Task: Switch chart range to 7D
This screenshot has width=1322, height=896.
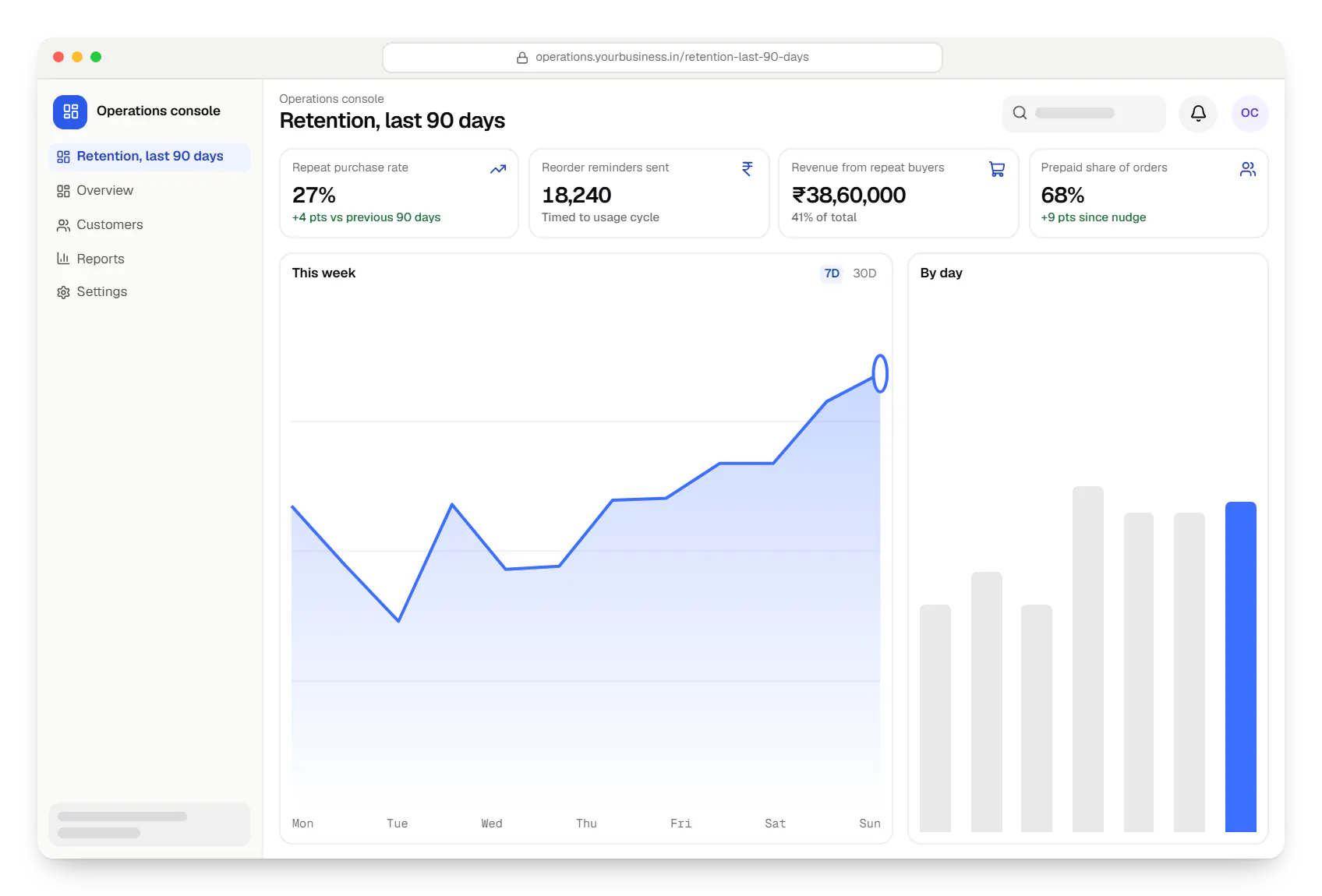Action: pyautogui.click(x=832, y=273)
